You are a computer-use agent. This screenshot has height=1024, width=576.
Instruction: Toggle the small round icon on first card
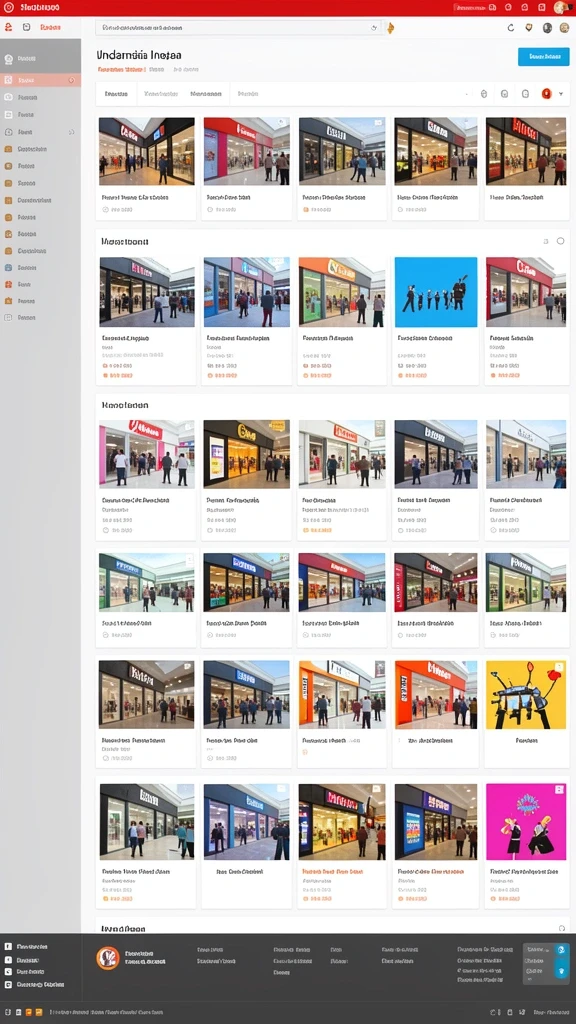click(106, 210)
